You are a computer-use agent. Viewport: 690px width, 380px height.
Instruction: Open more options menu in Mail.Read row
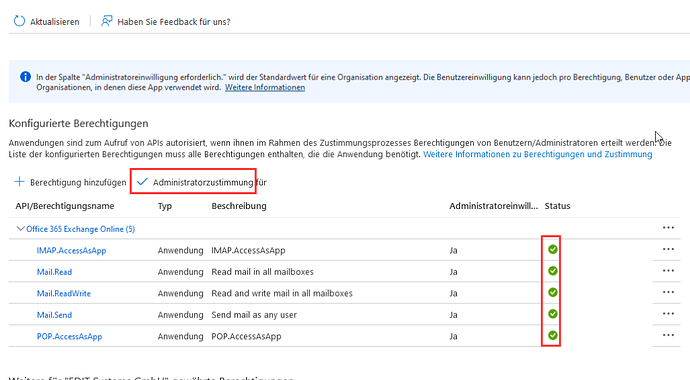668,271
